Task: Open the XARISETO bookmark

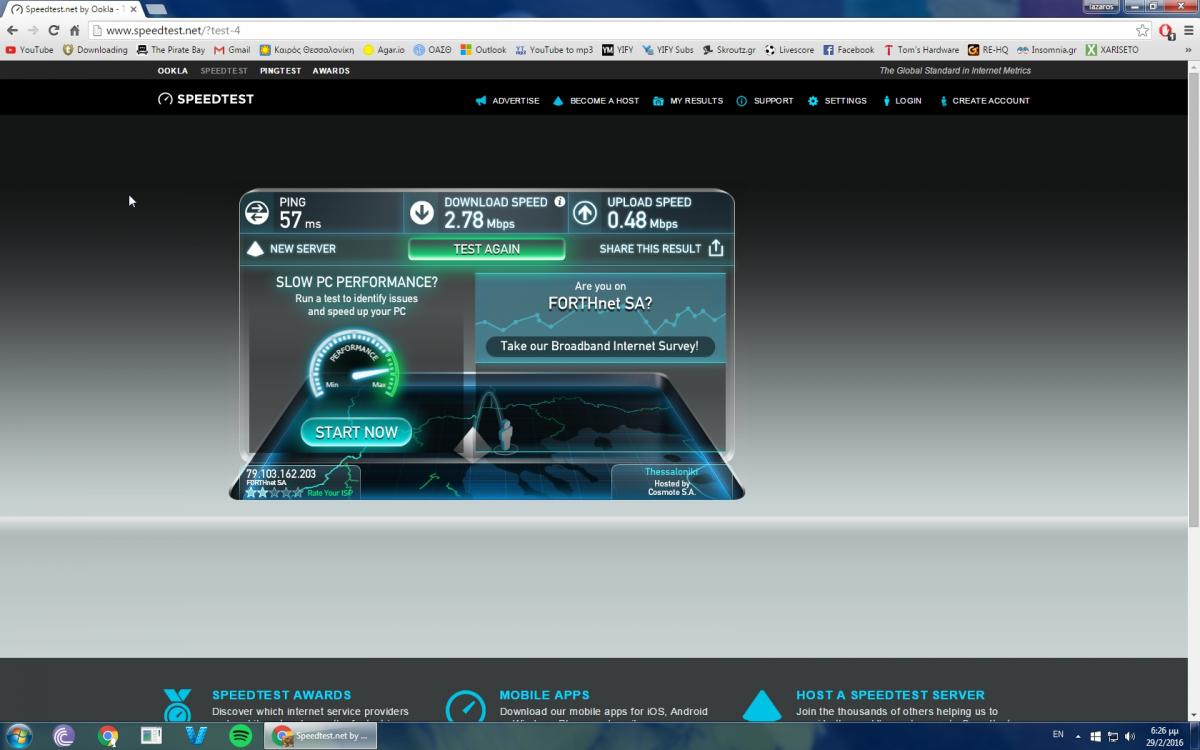Action: pos(1112,50)
